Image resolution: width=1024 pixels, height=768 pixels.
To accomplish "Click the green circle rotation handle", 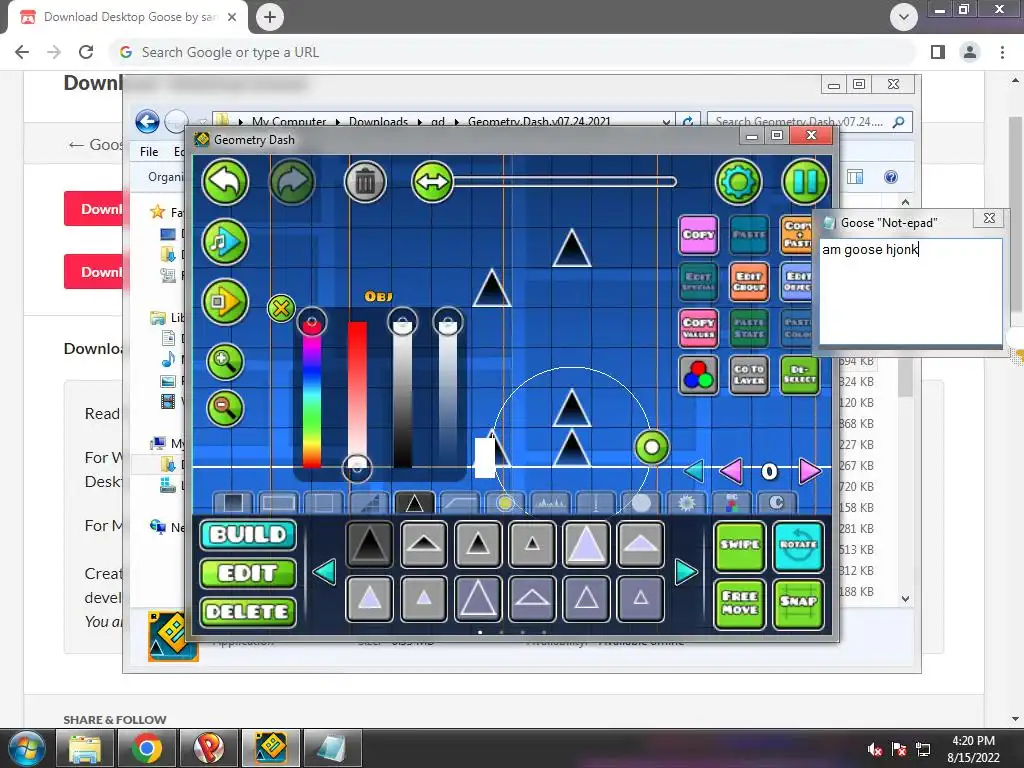I will point(652,447).
